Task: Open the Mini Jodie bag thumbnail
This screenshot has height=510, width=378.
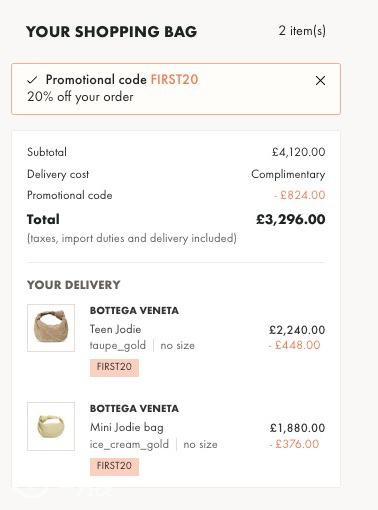Action: click(51, 426)
